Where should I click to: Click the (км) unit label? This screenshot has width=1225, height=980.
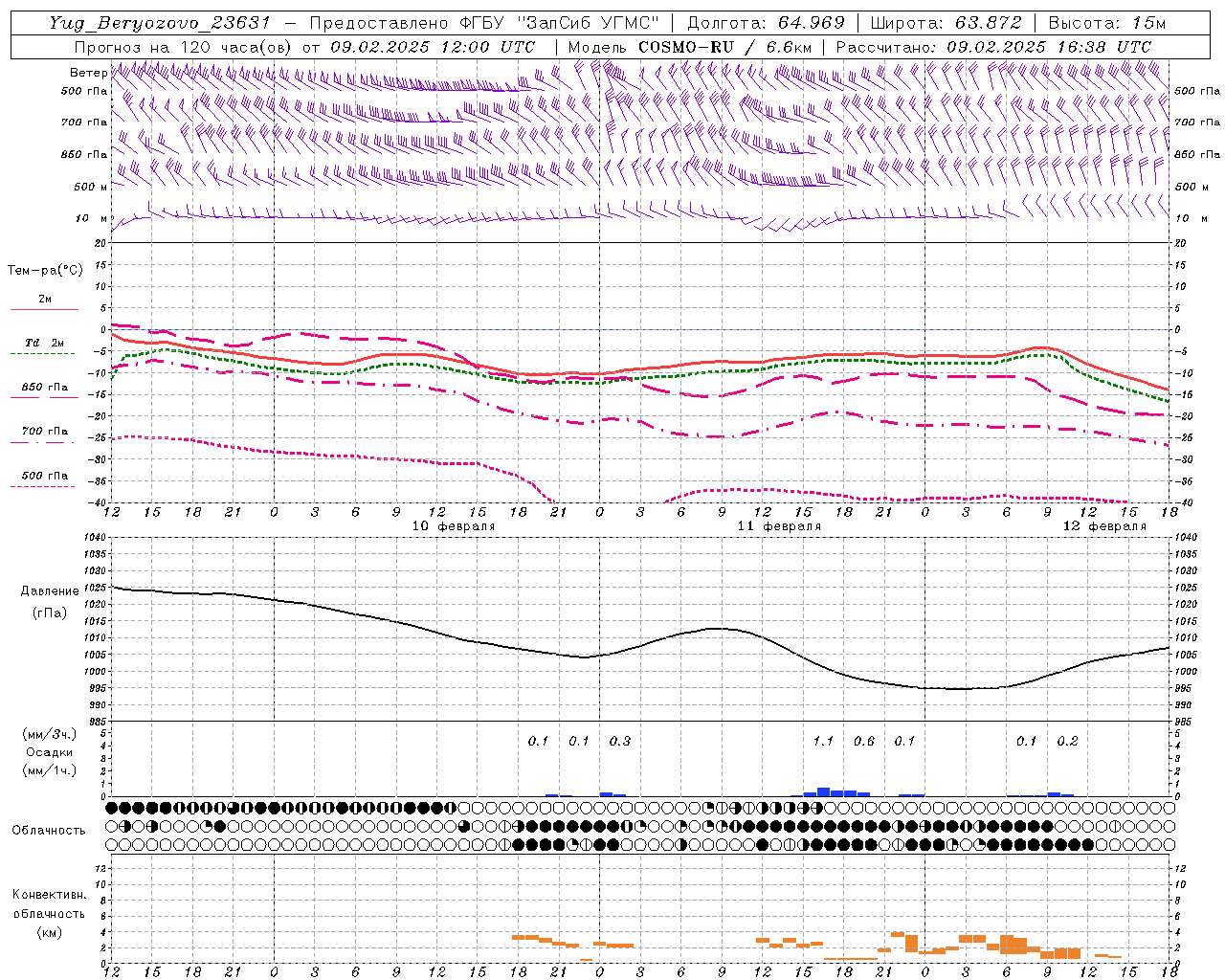click(x=49, y=932)
